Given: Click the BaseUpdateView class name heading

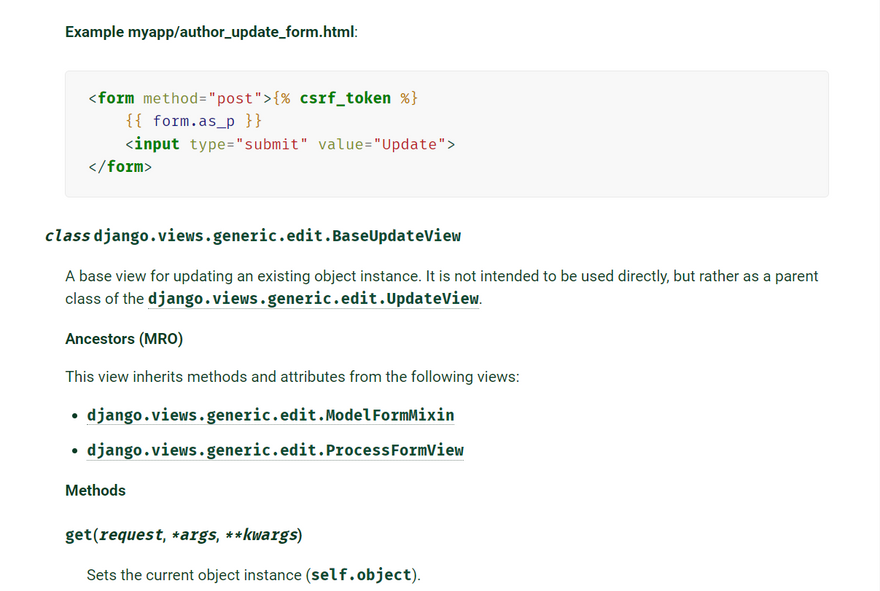Looking at the screenshot, I should pos(277,236).
